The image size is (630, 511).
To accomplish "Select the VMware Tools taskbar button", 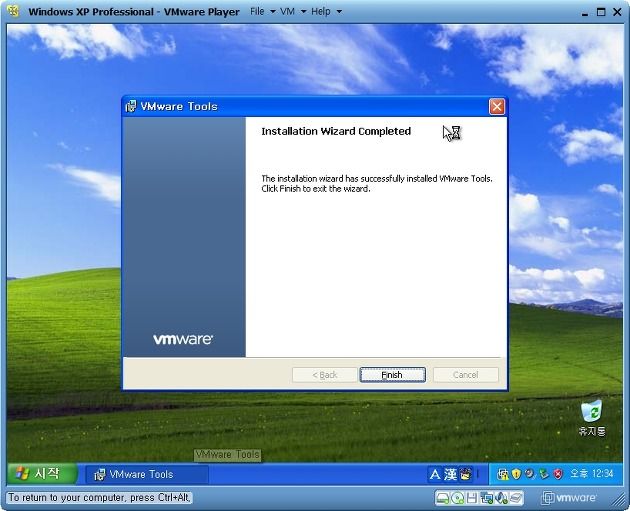I will click(147, 474).
